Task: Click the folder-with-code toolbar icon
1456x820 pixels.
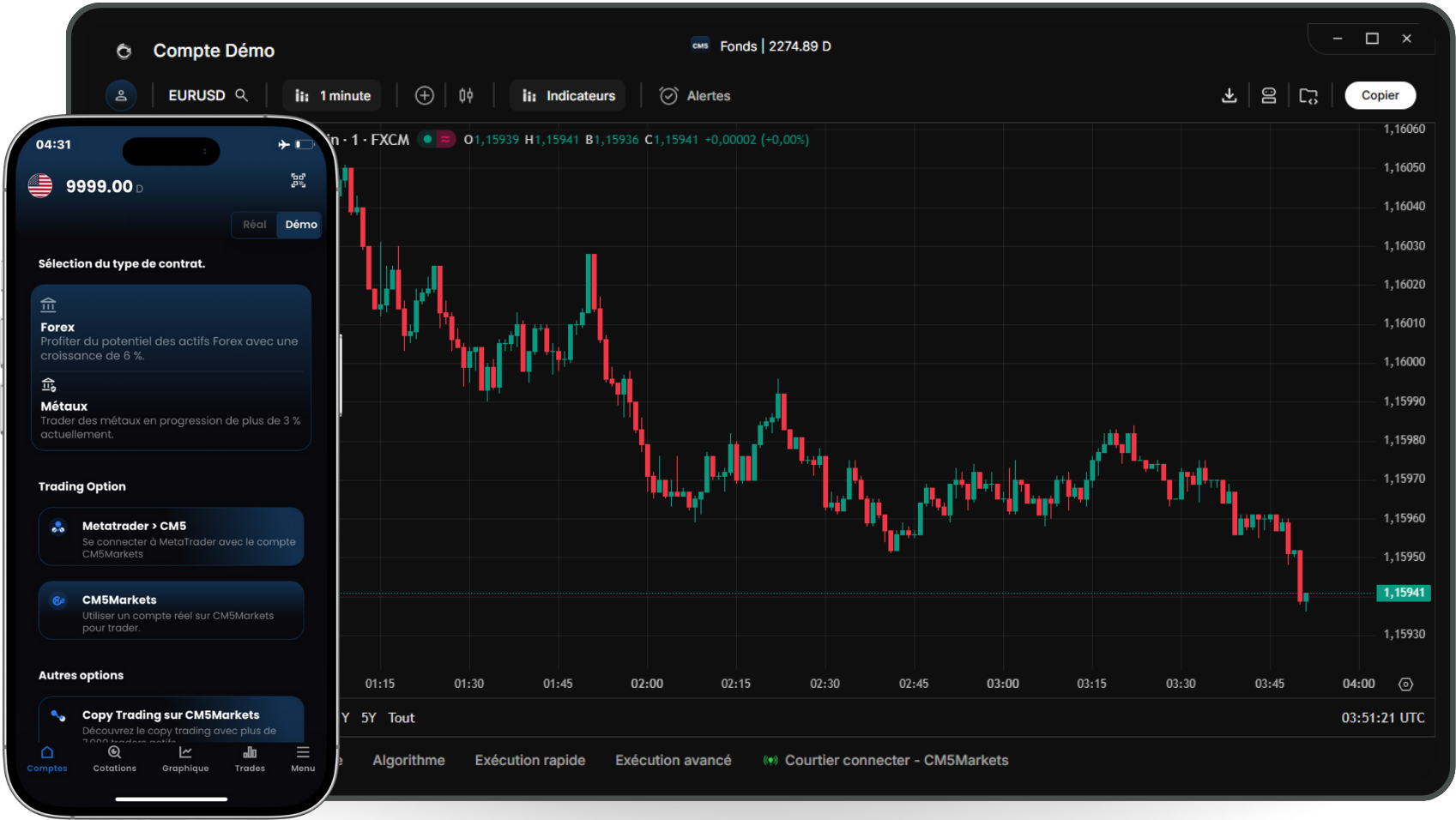Action: [x=1308, y=95]
